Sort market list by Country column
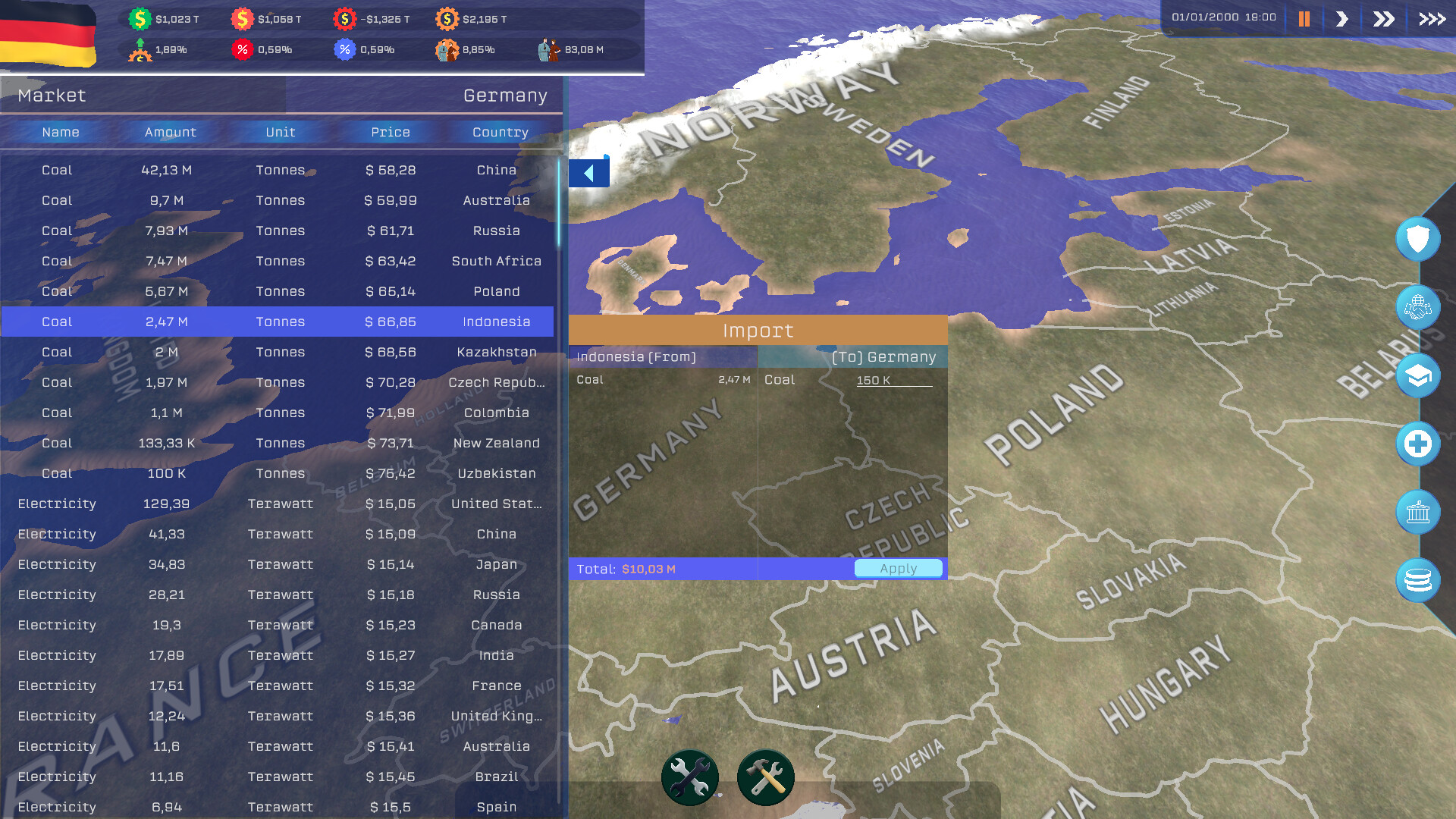 click(500, 132)
